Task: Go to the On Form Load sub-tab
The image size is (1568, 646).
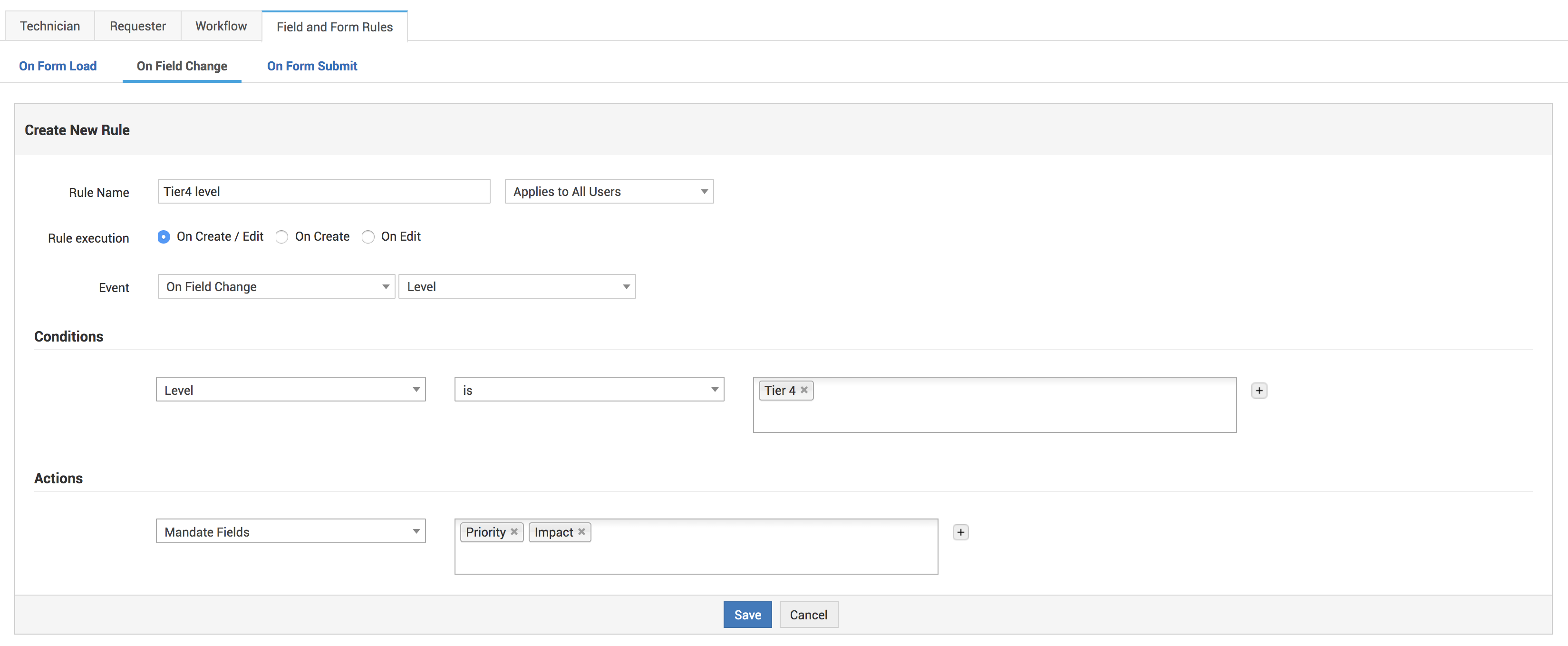Action: (58, 67)
